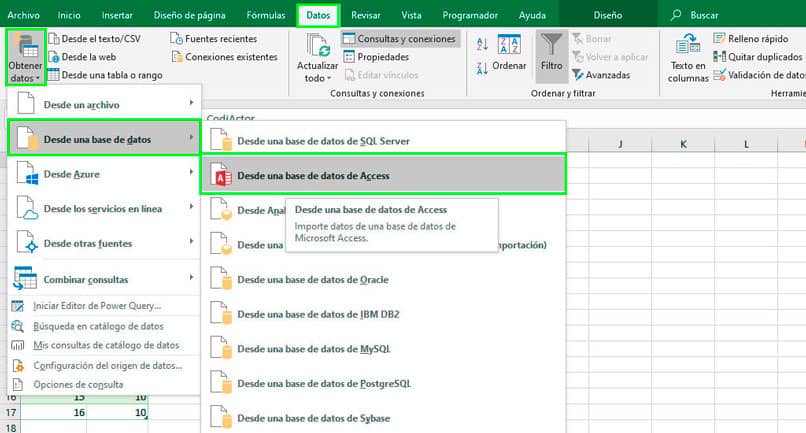Open the Revisar tab
This screenshot has width=806, height=433.
366,15
